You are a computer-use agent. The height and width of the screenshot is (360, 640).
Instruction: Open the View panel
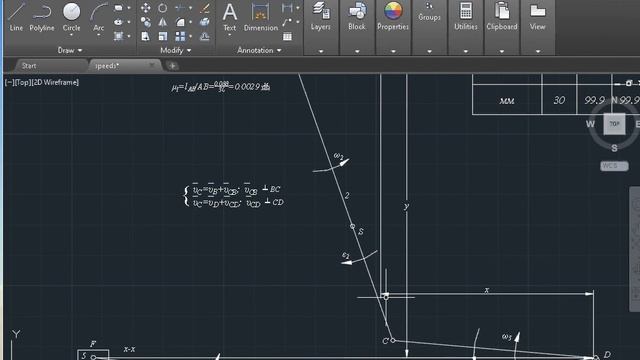pyautogui.click(x=538, y=16)
